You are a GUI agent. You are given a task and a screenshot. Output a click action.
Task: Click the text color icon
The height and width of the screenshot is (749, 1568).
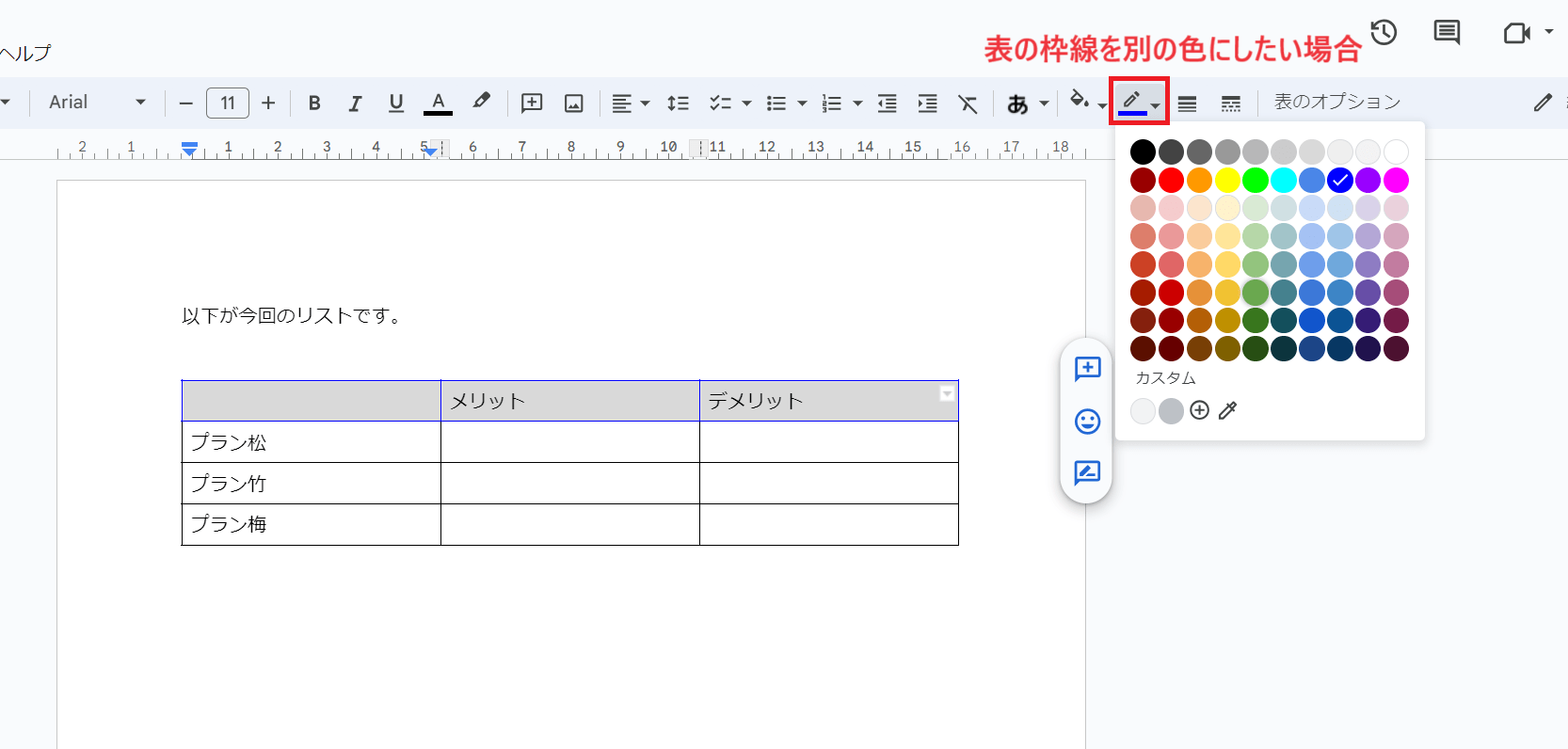(x=438, y=103)
